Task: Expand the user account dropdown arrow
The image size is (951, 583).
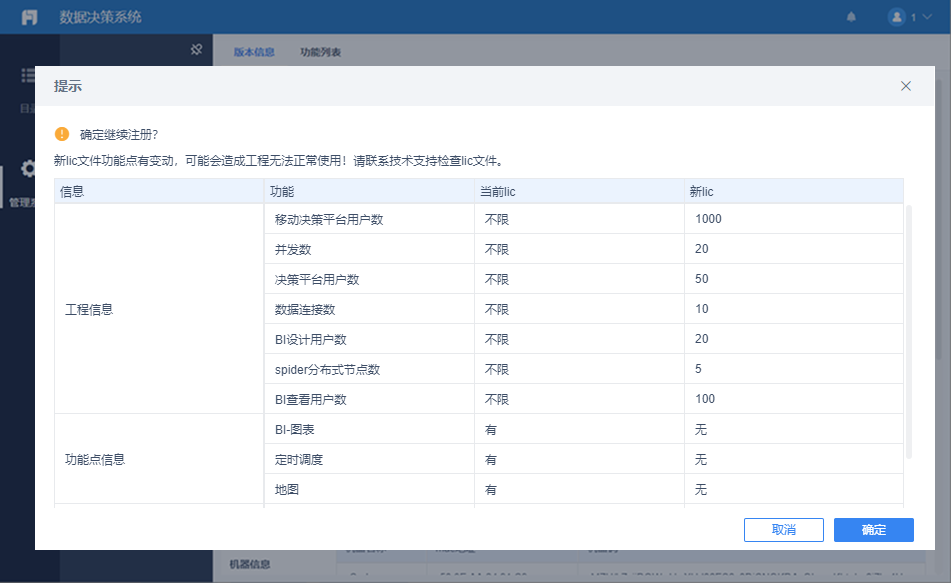Action: click(x=927, y=17)
